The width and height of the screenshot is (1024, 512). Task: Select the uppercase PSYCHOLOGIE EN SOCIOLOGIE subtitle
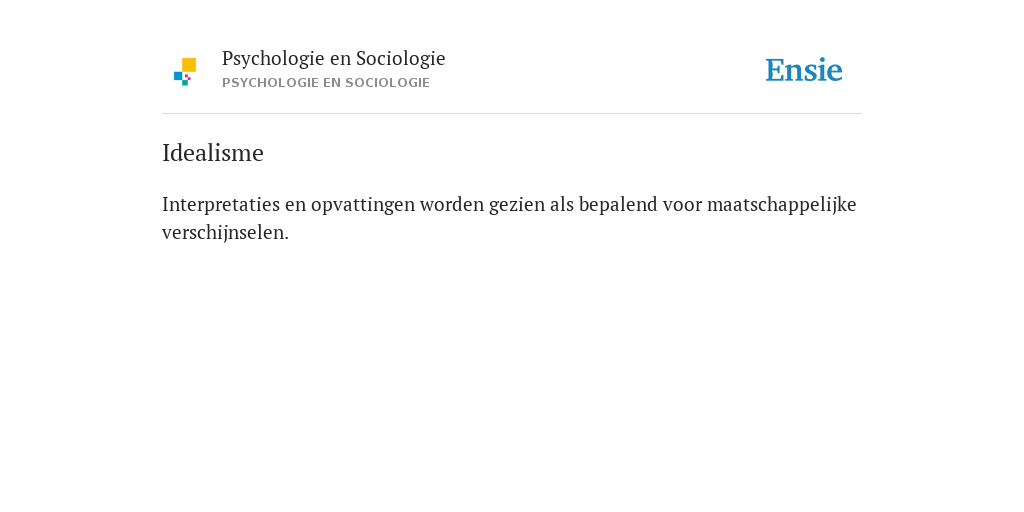pyautogui.click(x=326, y=83)
